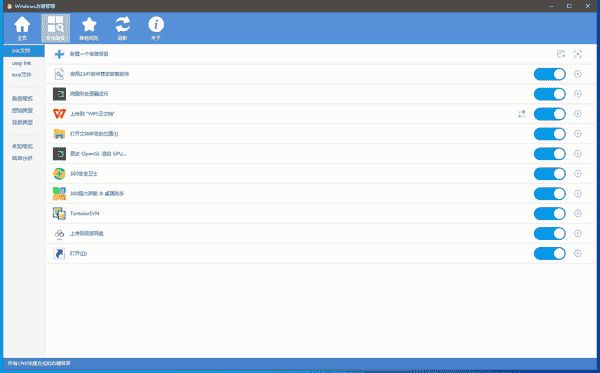Open the home page house icon
This screenshot has height=373, width=600.
click(x=22, y=25)
